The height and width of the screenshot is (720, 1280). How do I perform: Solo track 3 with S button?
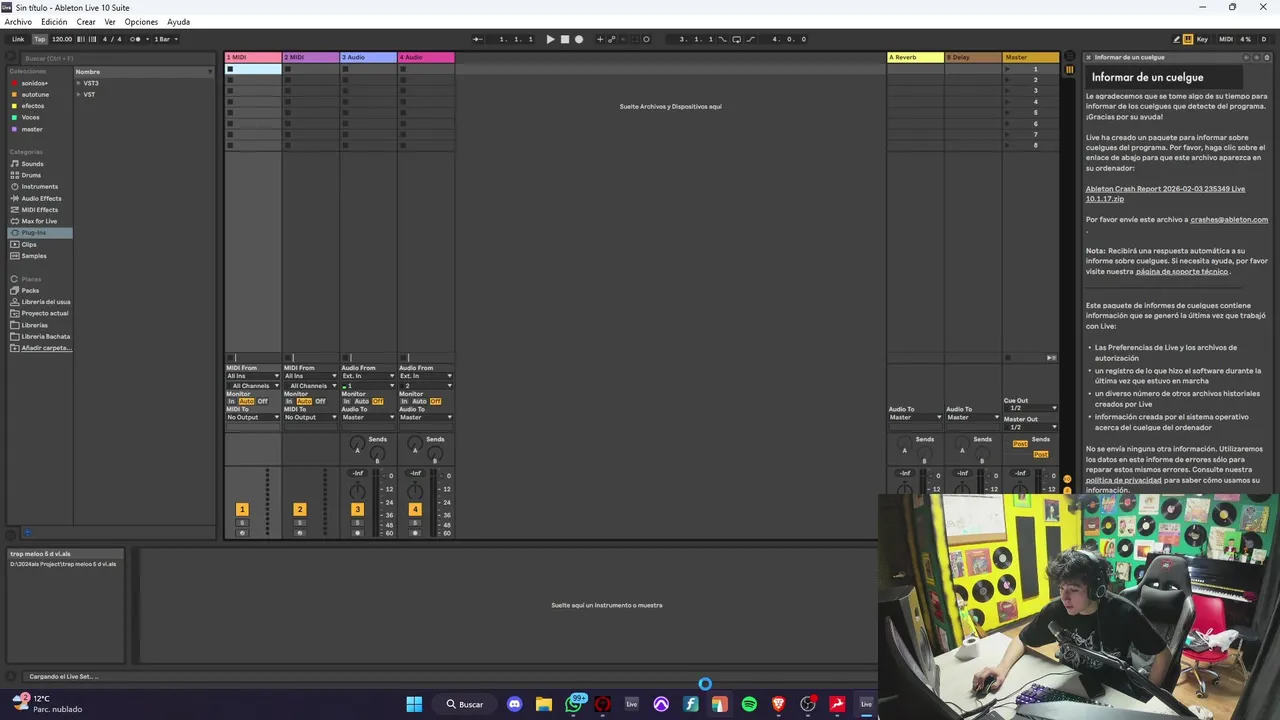tap(357, 523)
